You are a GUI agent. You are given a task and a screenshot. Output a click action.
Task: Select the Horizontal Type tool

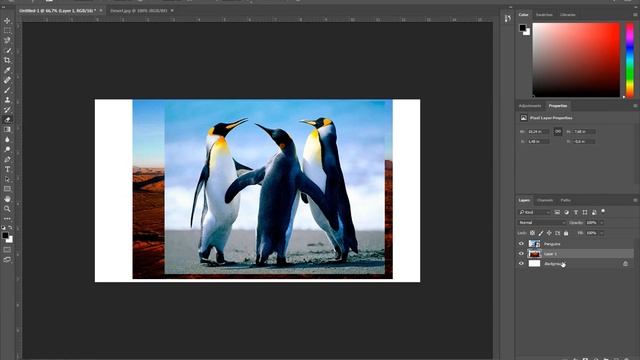7,169
